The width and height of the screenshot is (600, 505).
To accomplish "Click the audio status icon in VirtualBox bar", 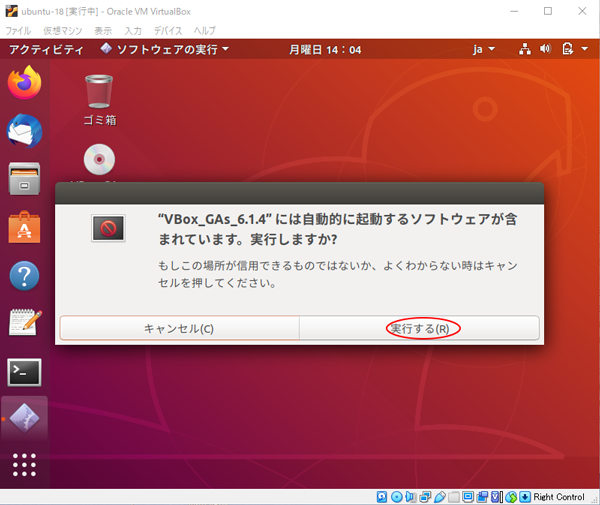I will click(411, 497).
